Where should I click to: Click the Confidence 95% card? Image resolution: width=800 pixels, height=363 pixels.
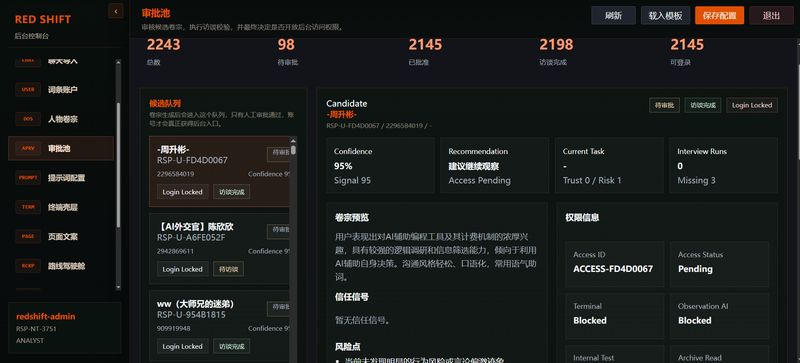click(380, 165)
